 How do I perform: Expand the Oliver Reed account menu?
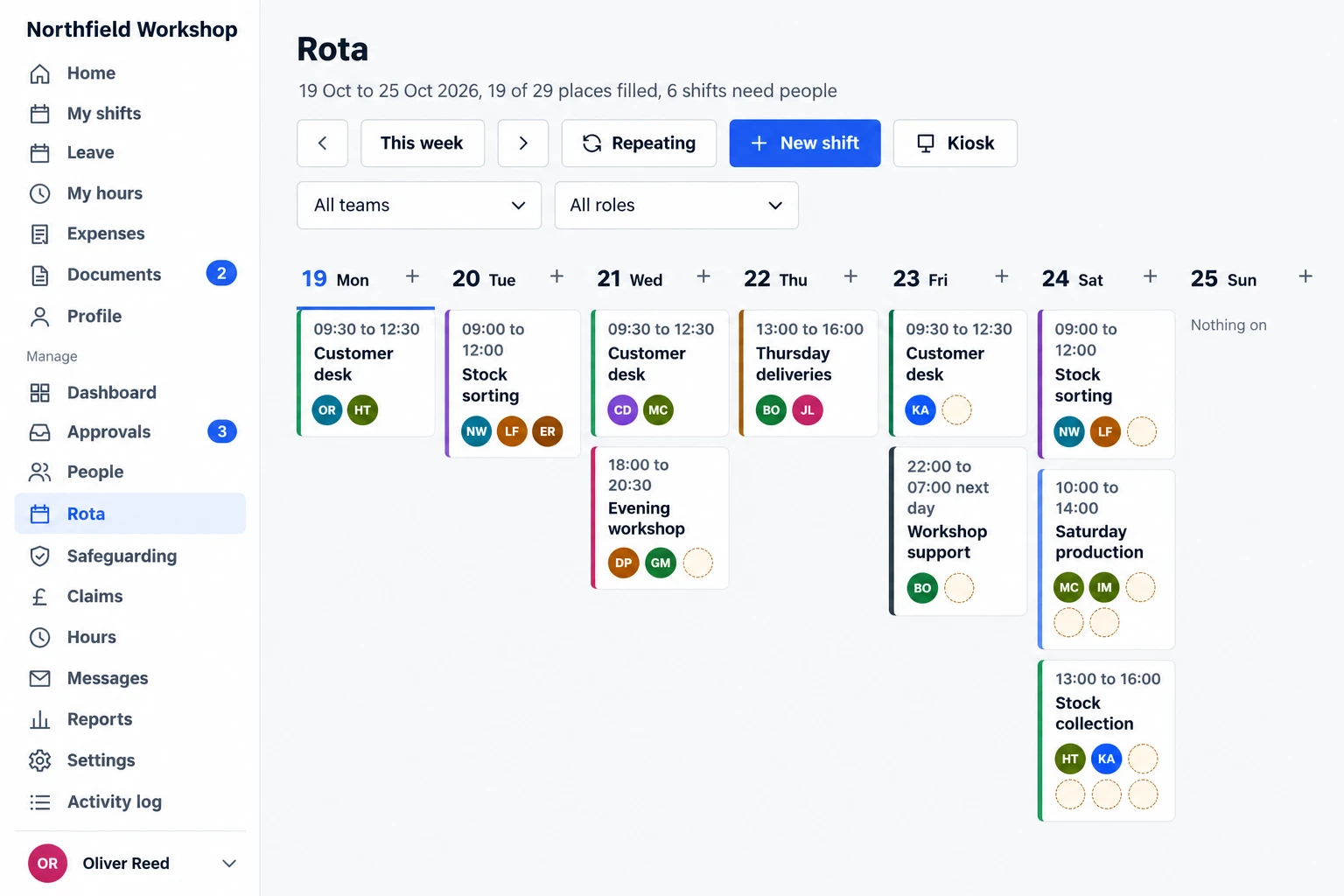(131, 864)
